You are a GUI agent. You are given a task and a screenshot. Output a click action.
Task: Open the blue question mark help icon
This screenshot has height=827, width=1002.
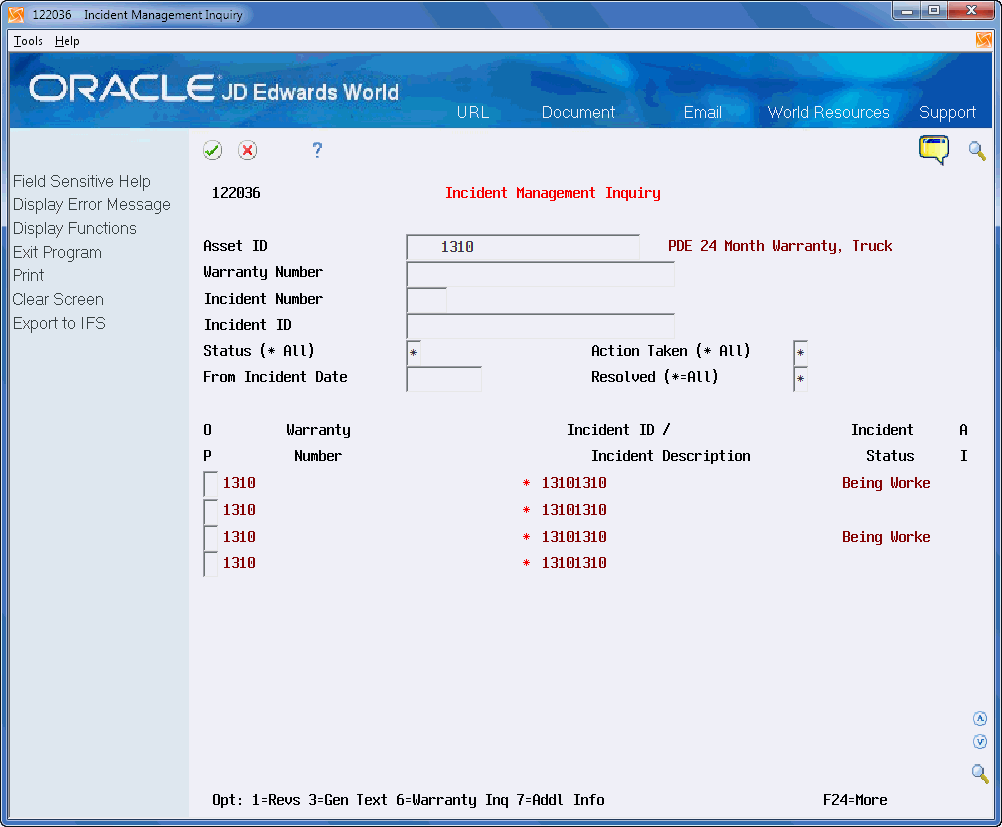(x=317, y=150)
